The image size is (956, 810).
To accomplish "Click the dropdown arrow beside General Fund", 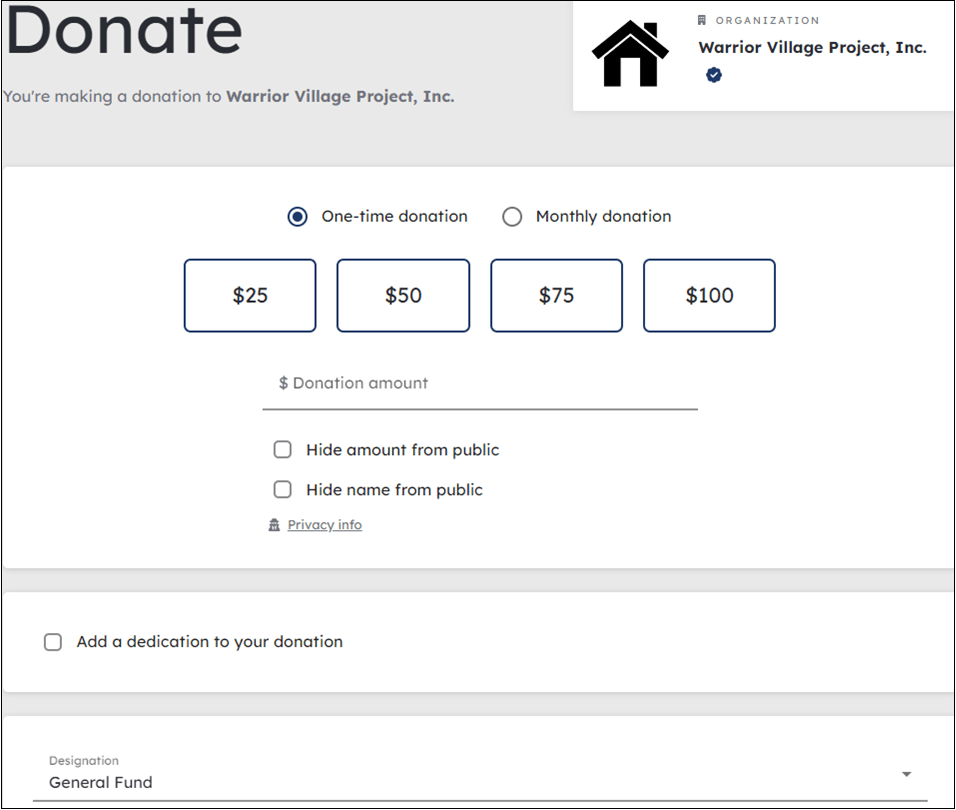I will pos(906,774).
